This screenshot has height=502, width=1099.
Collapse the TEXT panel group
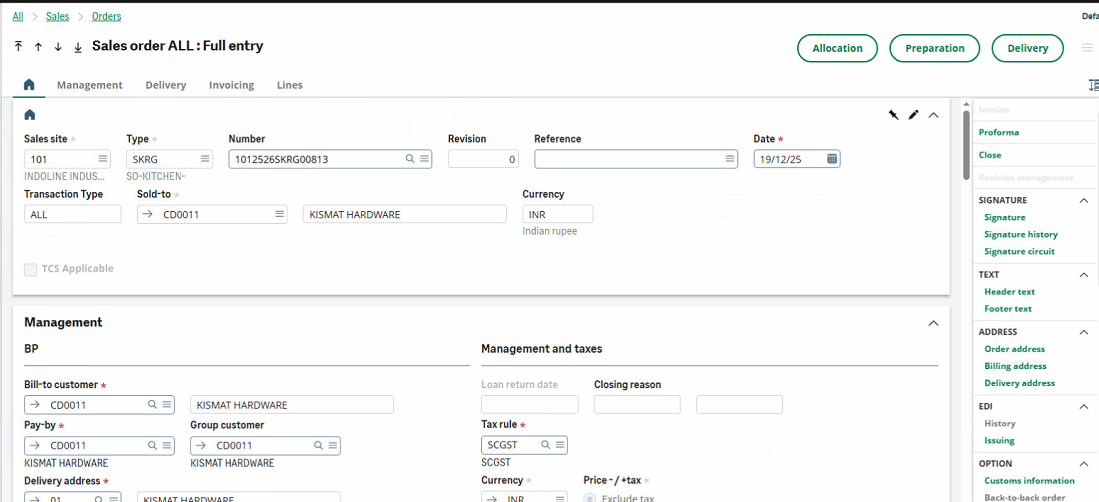1084,275
